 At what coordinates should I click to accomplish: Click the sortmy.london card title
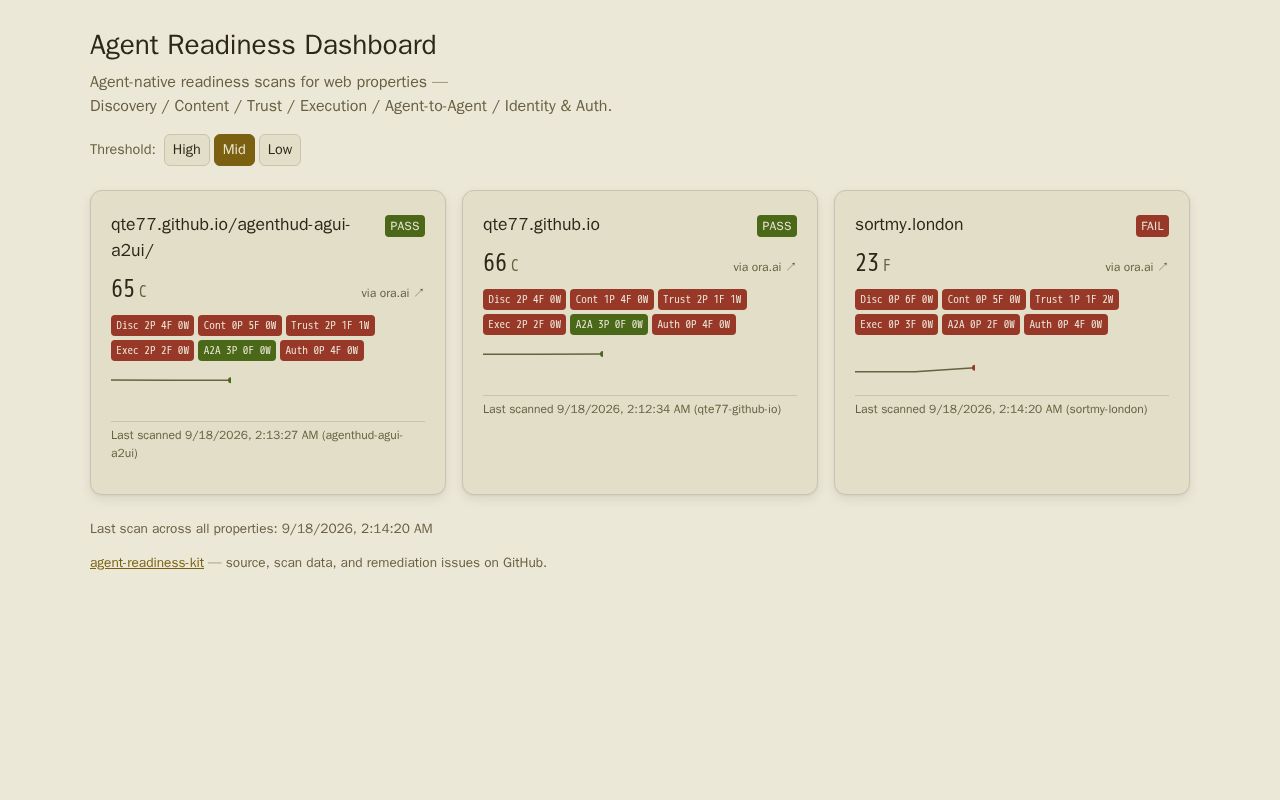tap(909, 225)
